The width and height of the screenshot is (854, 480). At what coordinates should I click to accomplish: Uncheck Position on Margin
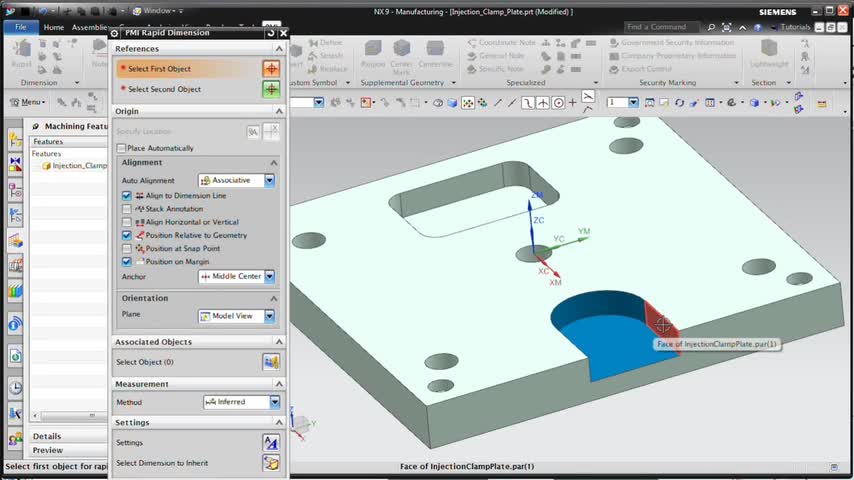127,261
